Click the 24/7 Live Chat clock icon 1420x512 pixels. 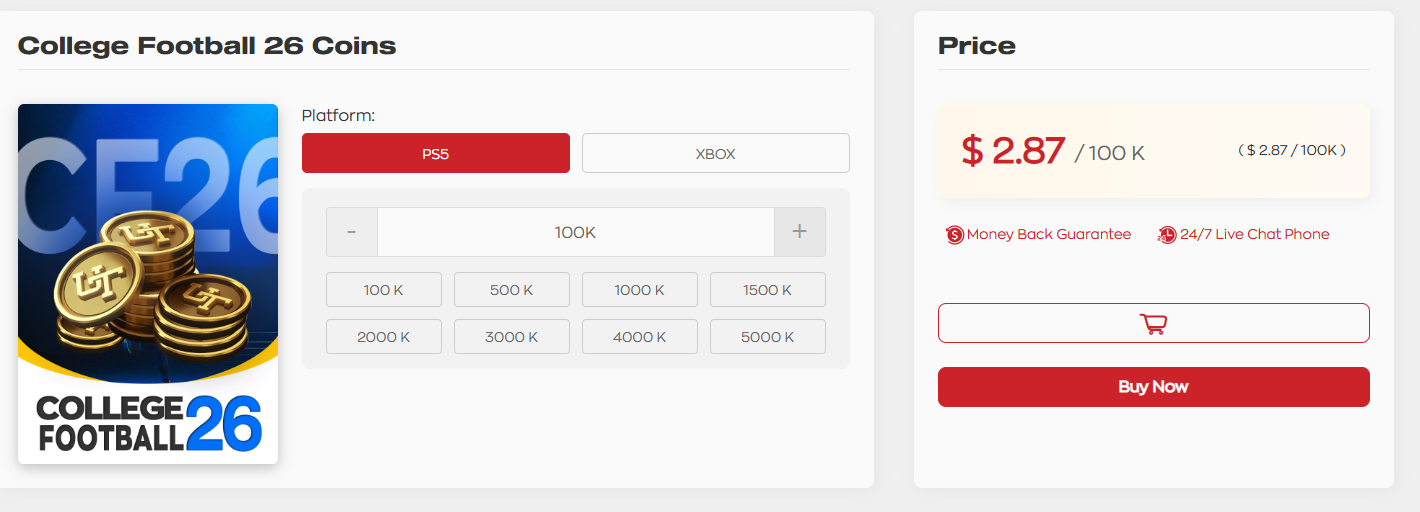pyautogui.click(x=1167, y=235)
